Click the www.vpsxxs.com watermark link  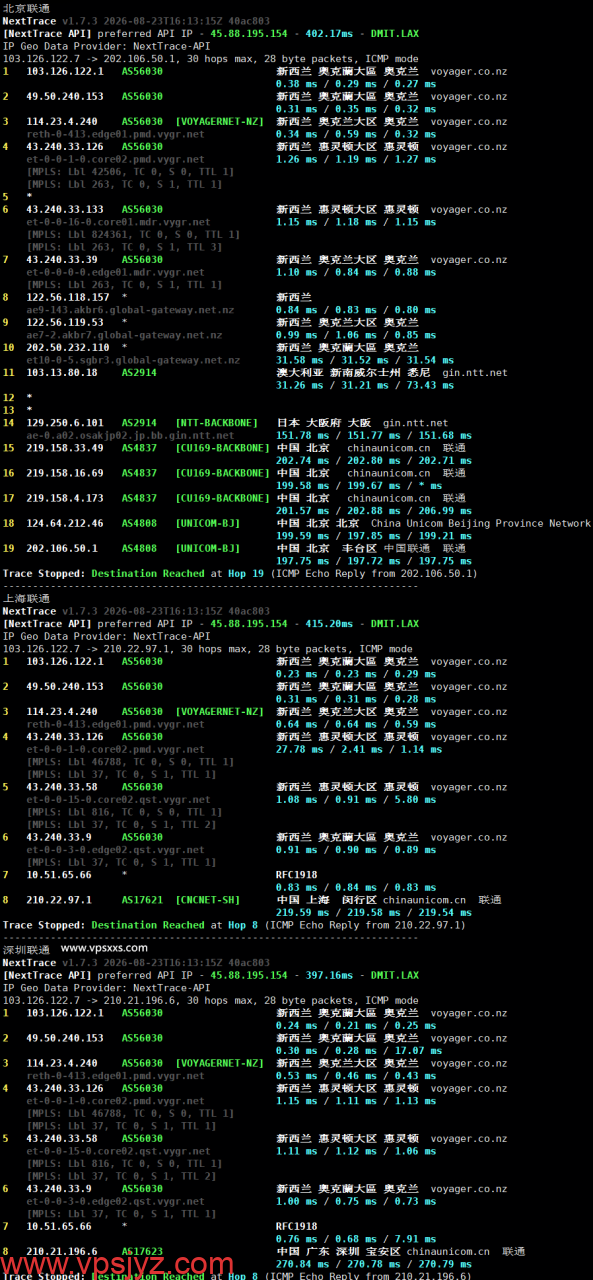[104, 948]
